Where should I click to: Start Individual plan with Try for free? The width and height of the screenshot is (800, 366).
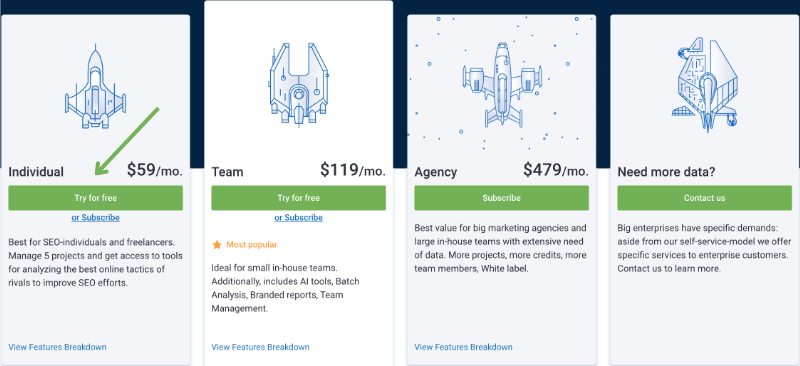(x=95, y=198)
